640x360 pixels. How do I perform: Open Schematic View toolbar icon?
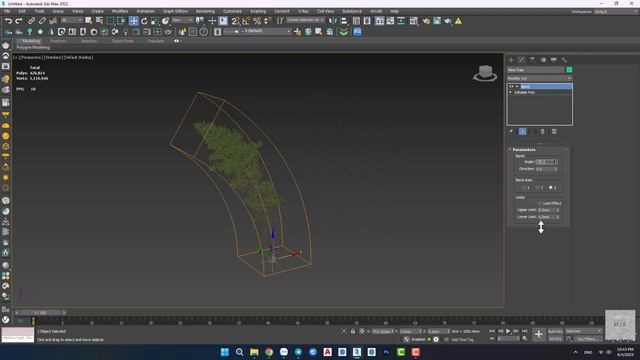tap(401, 21)
